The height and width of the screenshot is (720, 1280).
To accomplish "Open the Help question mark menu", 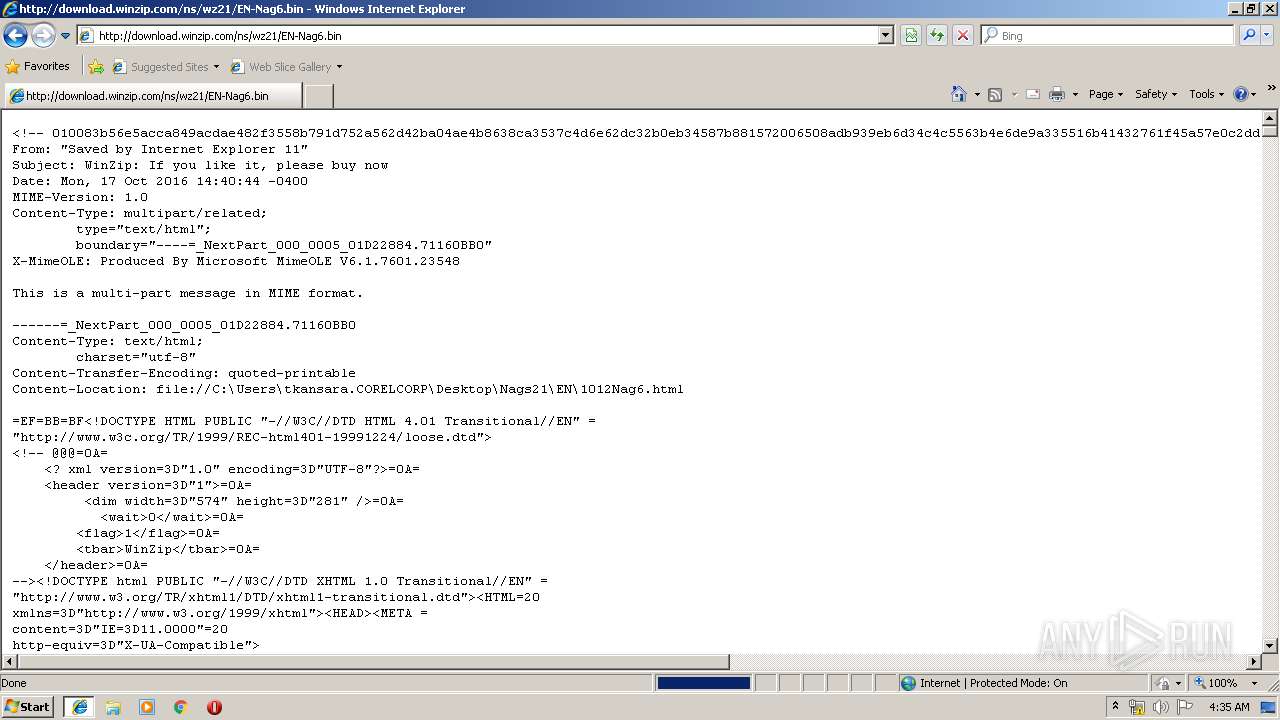I will (x=1245, y=94).
